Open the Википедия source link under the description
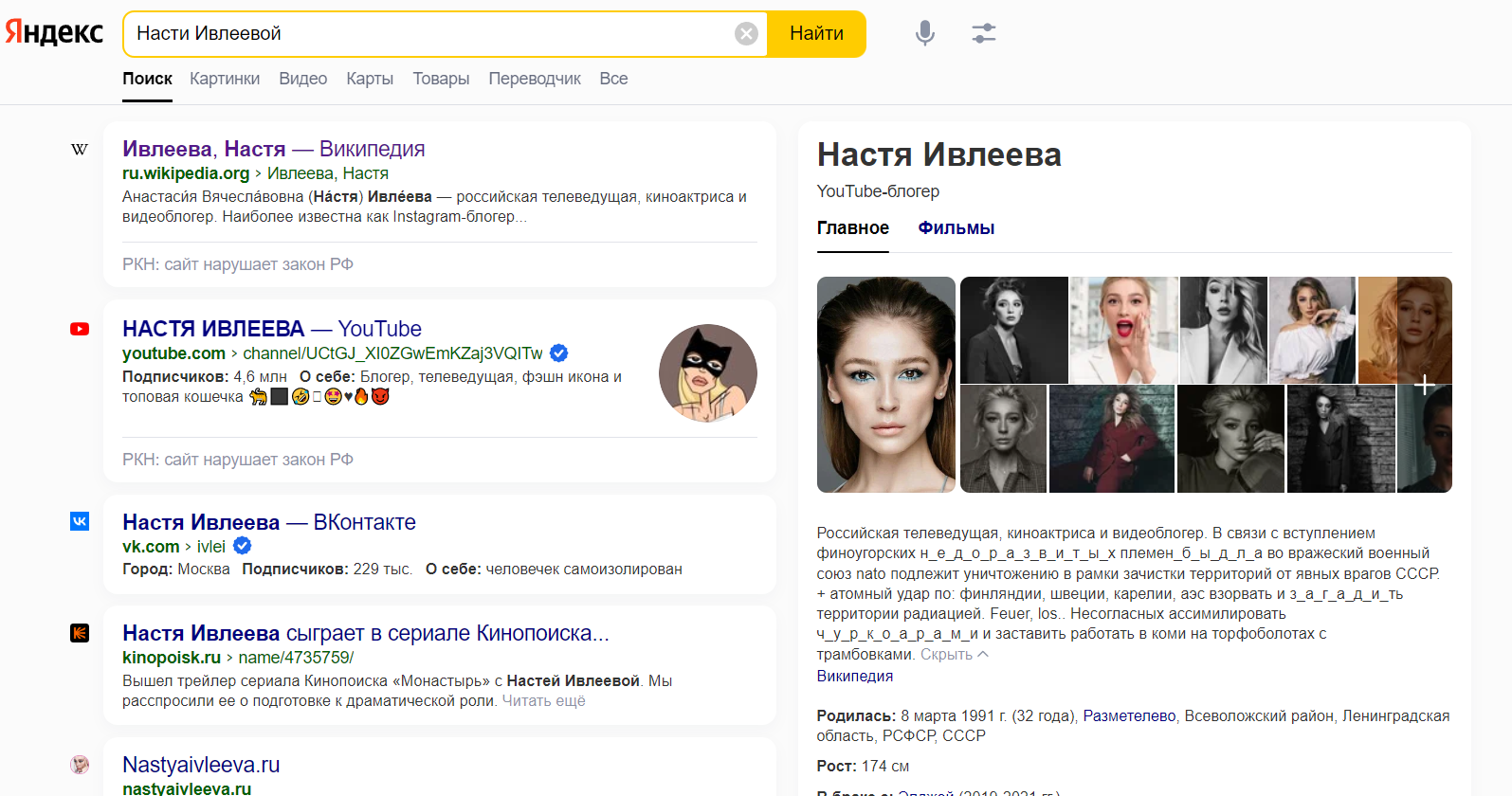Viewport: 1512px width, 796px height. click(x=855, y=677)
